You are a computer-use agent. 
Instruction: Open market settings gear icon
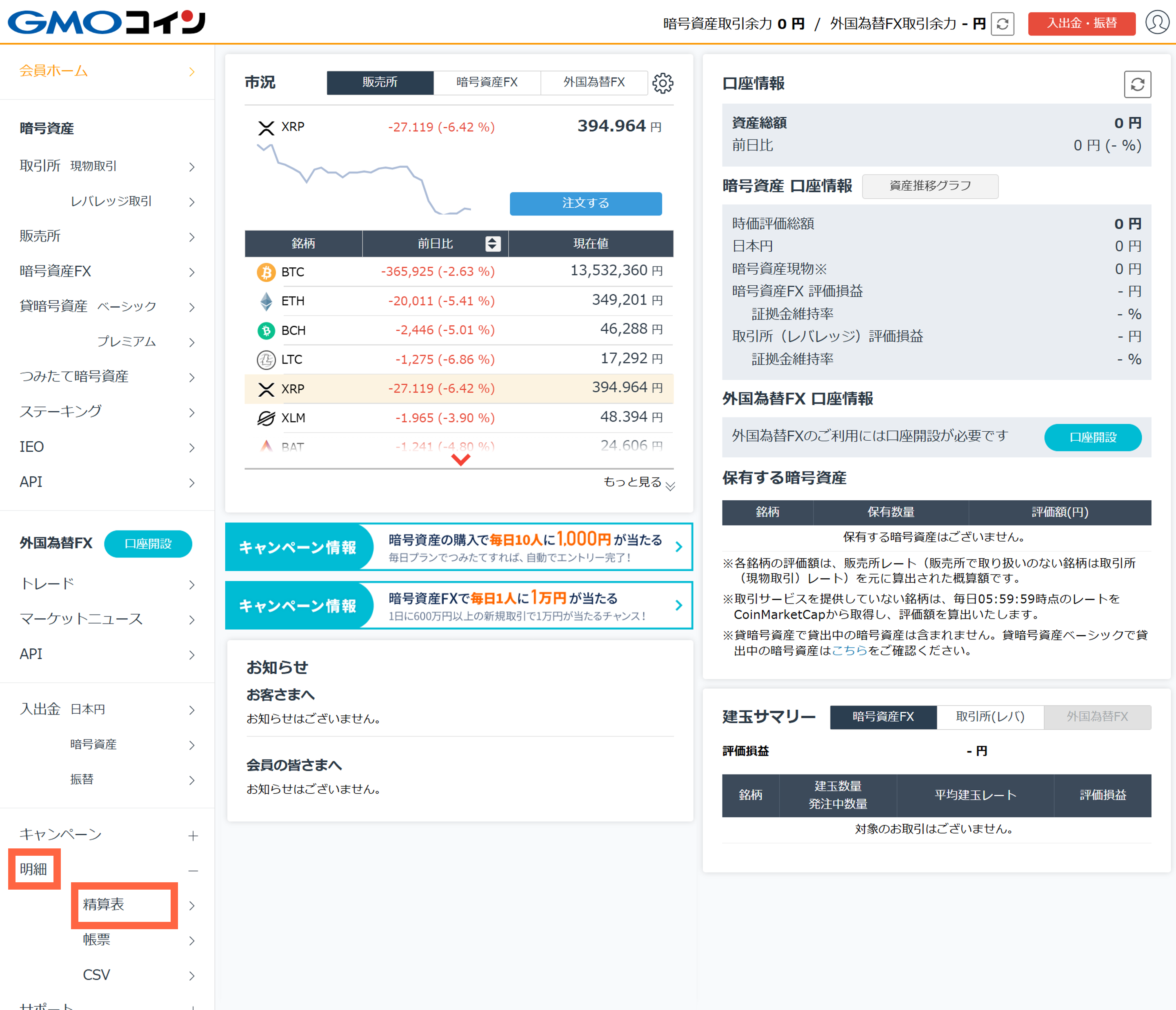[662, 83]
